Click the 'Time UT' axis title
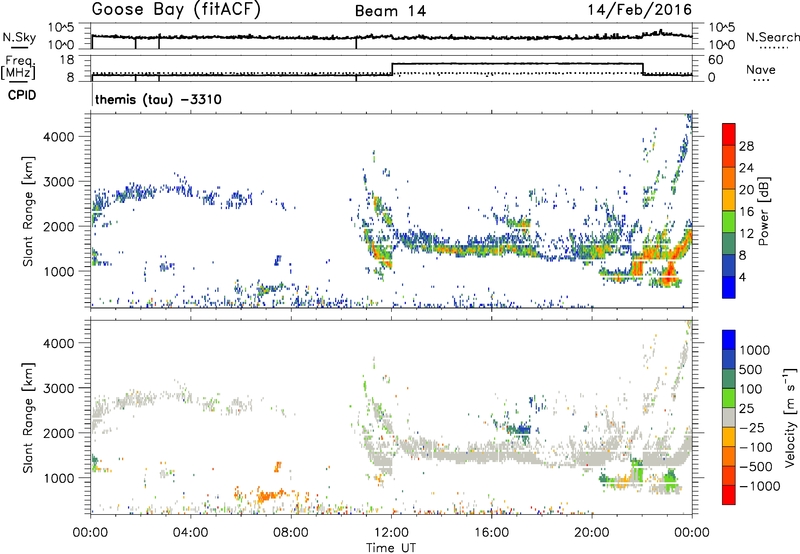Viewport: 800px width, 554px height. [x=391, y=548]
